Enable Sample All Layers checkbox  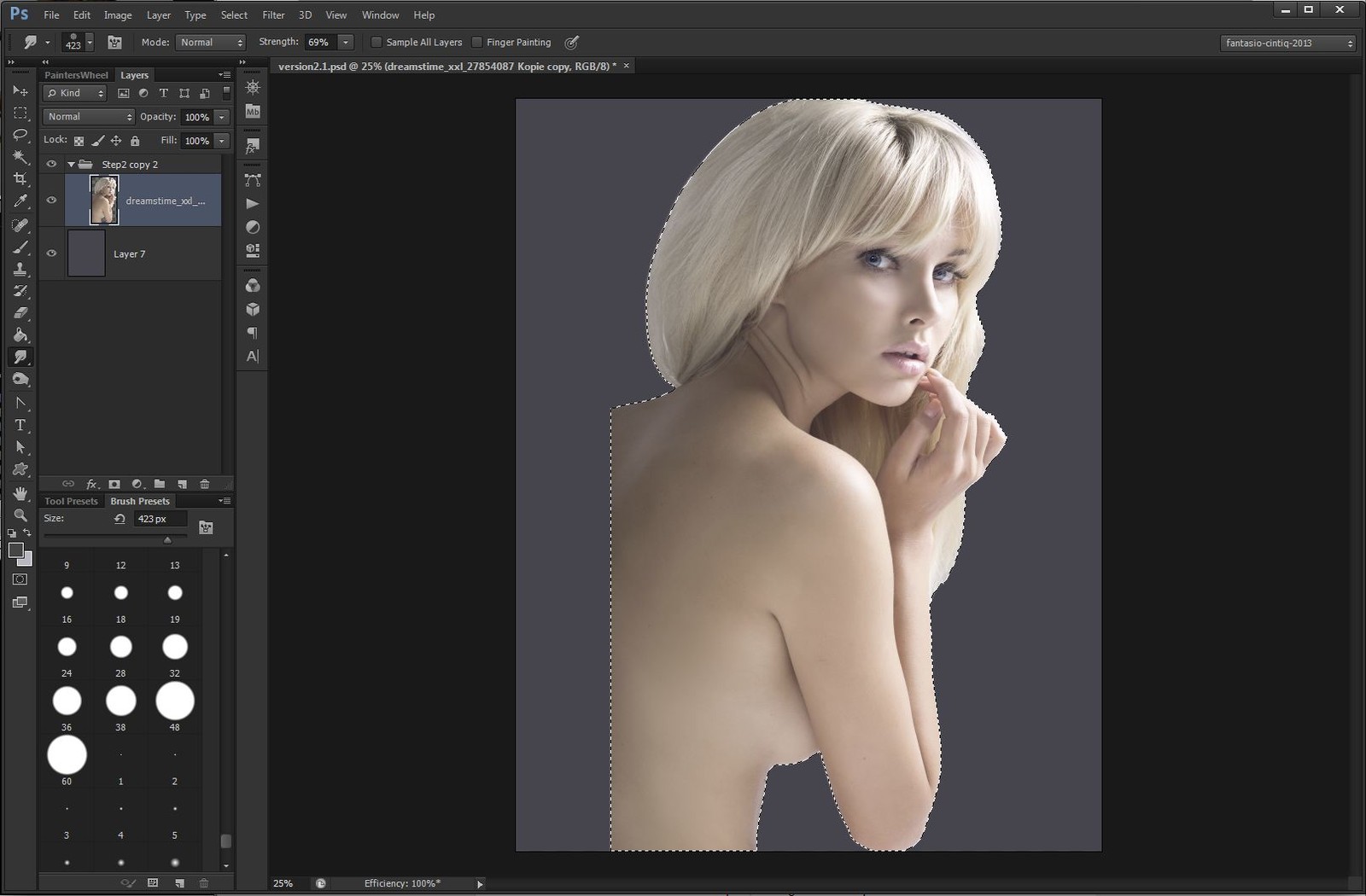(376, 42)
